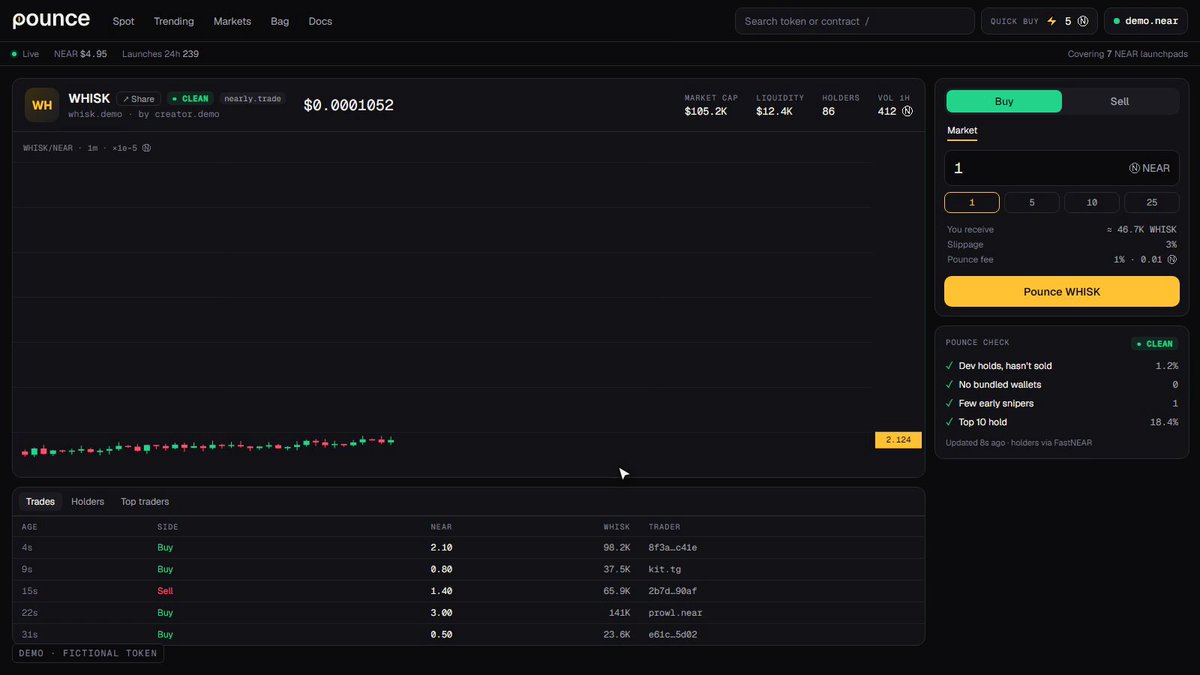Image resolution: width=1200 pixels, height=675 pixels.
Task: Open the demo.near account button
Action: click(x=1146, y=21)
